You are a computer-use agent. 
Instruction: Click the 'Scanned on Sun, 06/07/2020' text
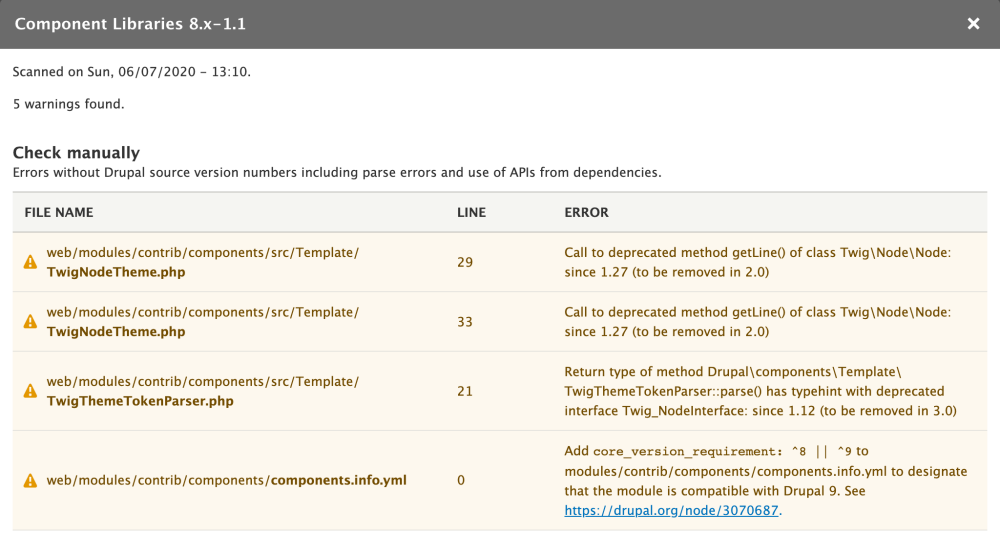point(131,72)
